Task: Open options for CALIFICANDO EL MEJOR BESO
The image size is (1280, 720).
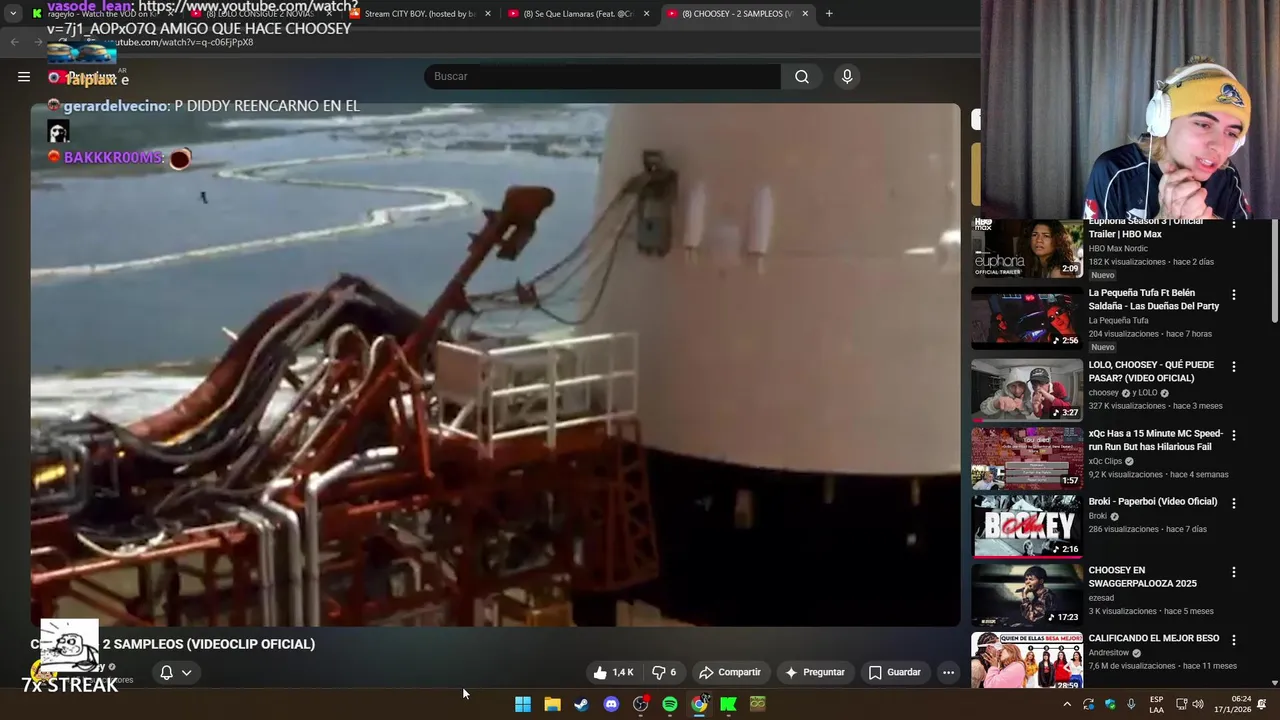Action: [1233, 640]
